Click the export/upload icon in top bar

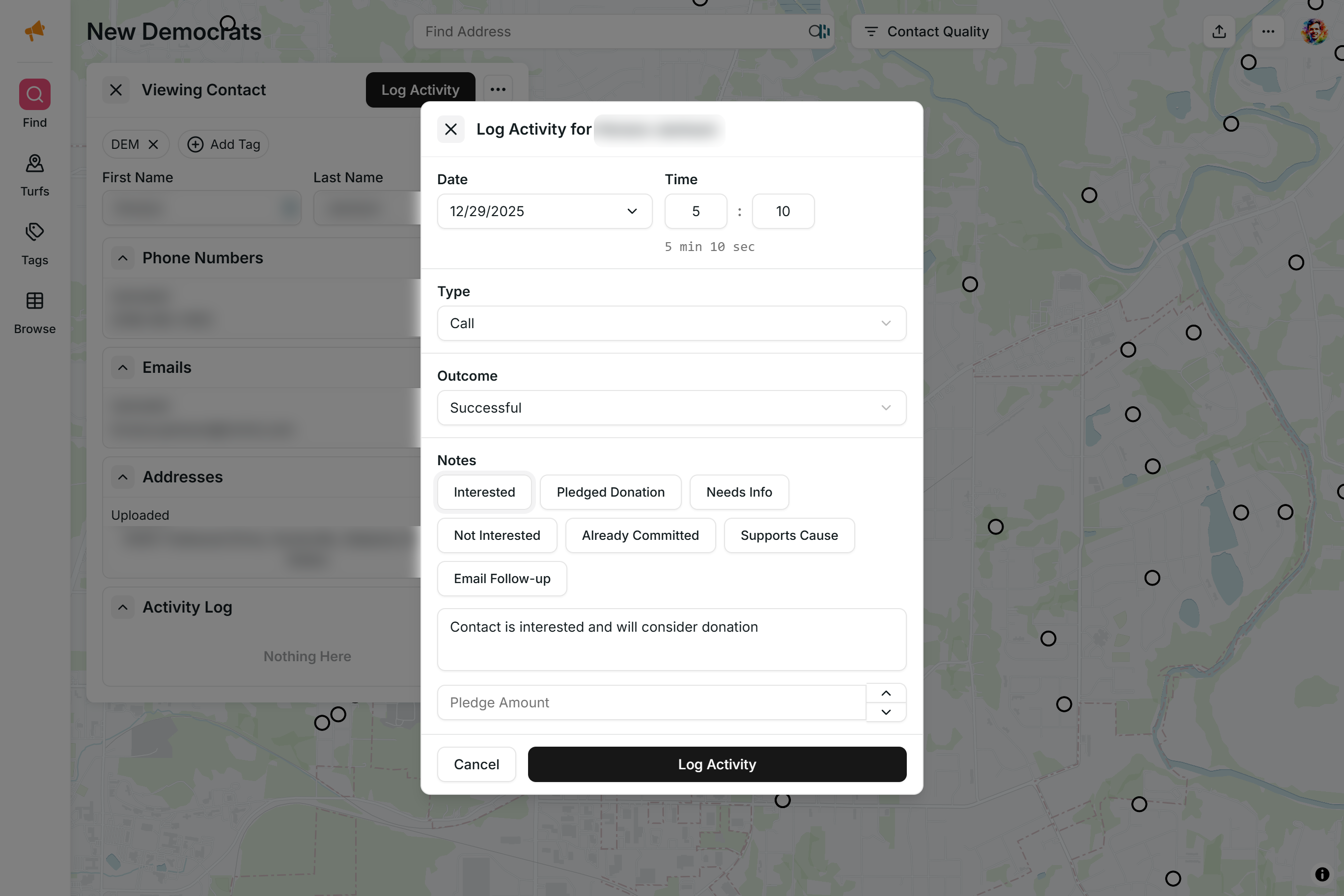point(1218,31)
